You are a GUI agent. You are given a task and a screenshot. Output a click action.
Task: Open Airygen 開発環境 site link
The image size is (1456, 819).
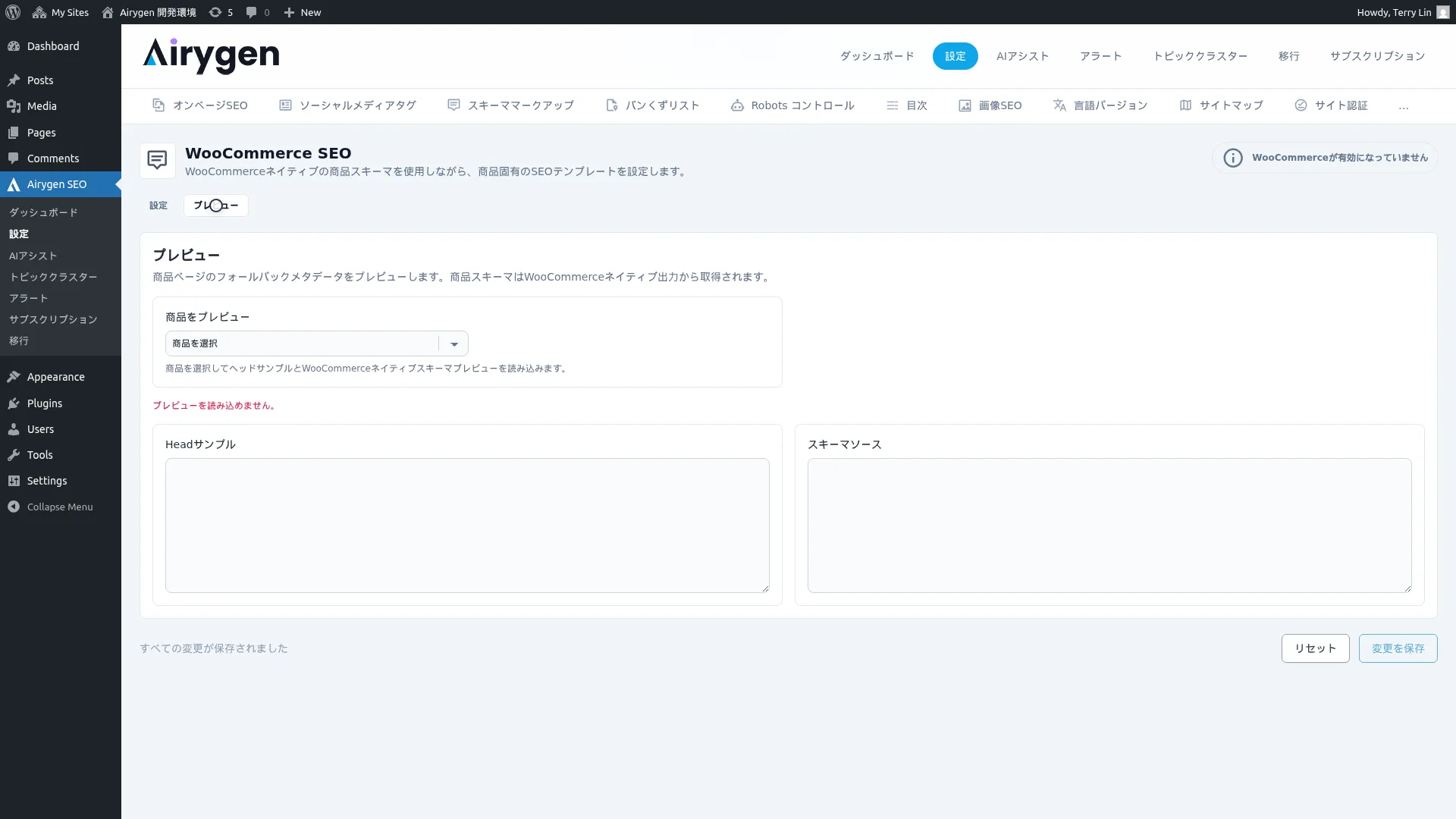(149, 12)
